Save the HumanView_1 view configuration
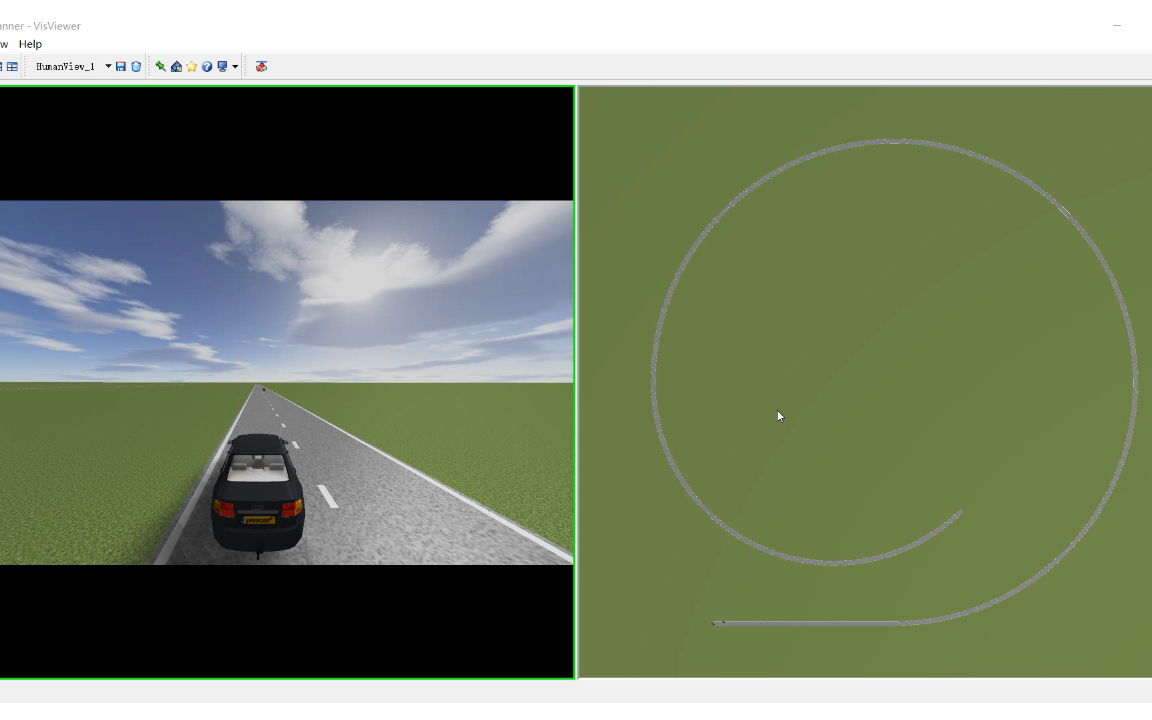 tap(121, 66)
